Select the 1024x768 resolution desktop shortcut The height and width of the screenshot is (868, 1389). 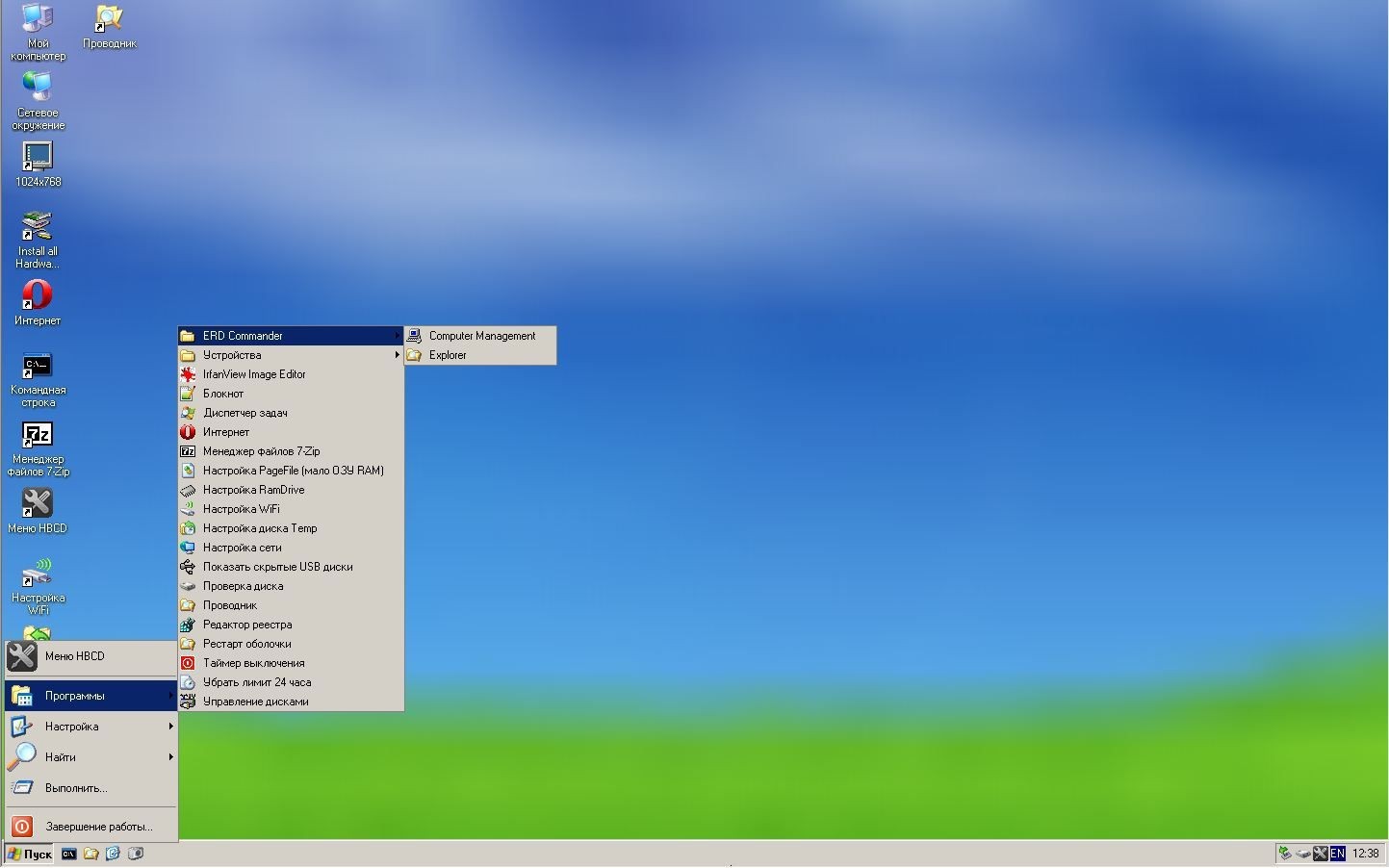38,165
